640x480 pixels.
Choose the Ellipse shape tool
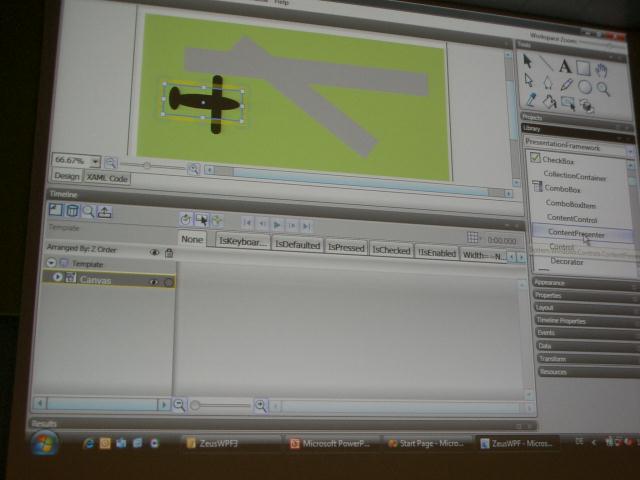pos(585,86)
